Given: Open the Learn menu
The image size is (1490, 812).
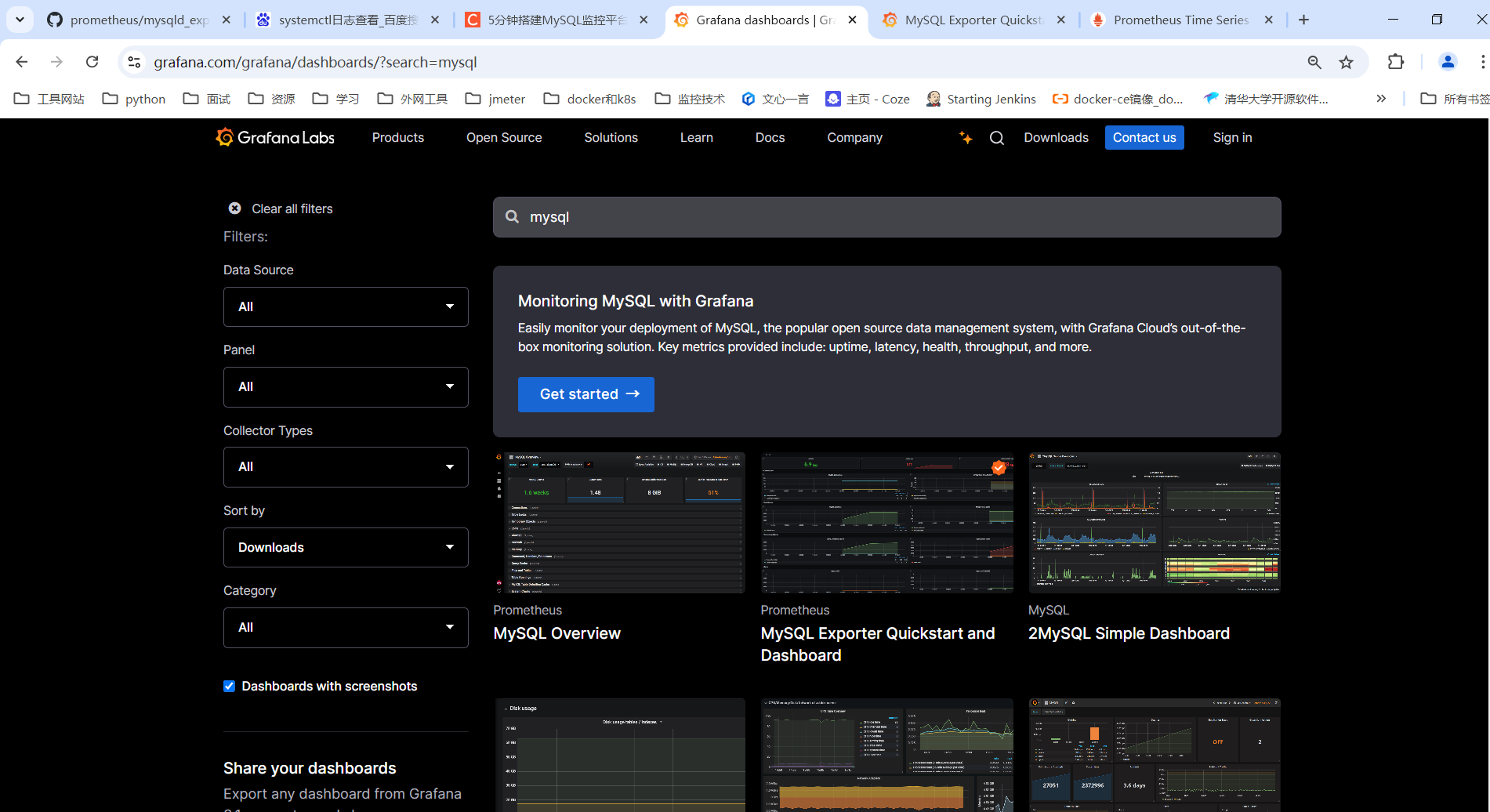Looking at the screenshot, I should click(x=697, y=138).
